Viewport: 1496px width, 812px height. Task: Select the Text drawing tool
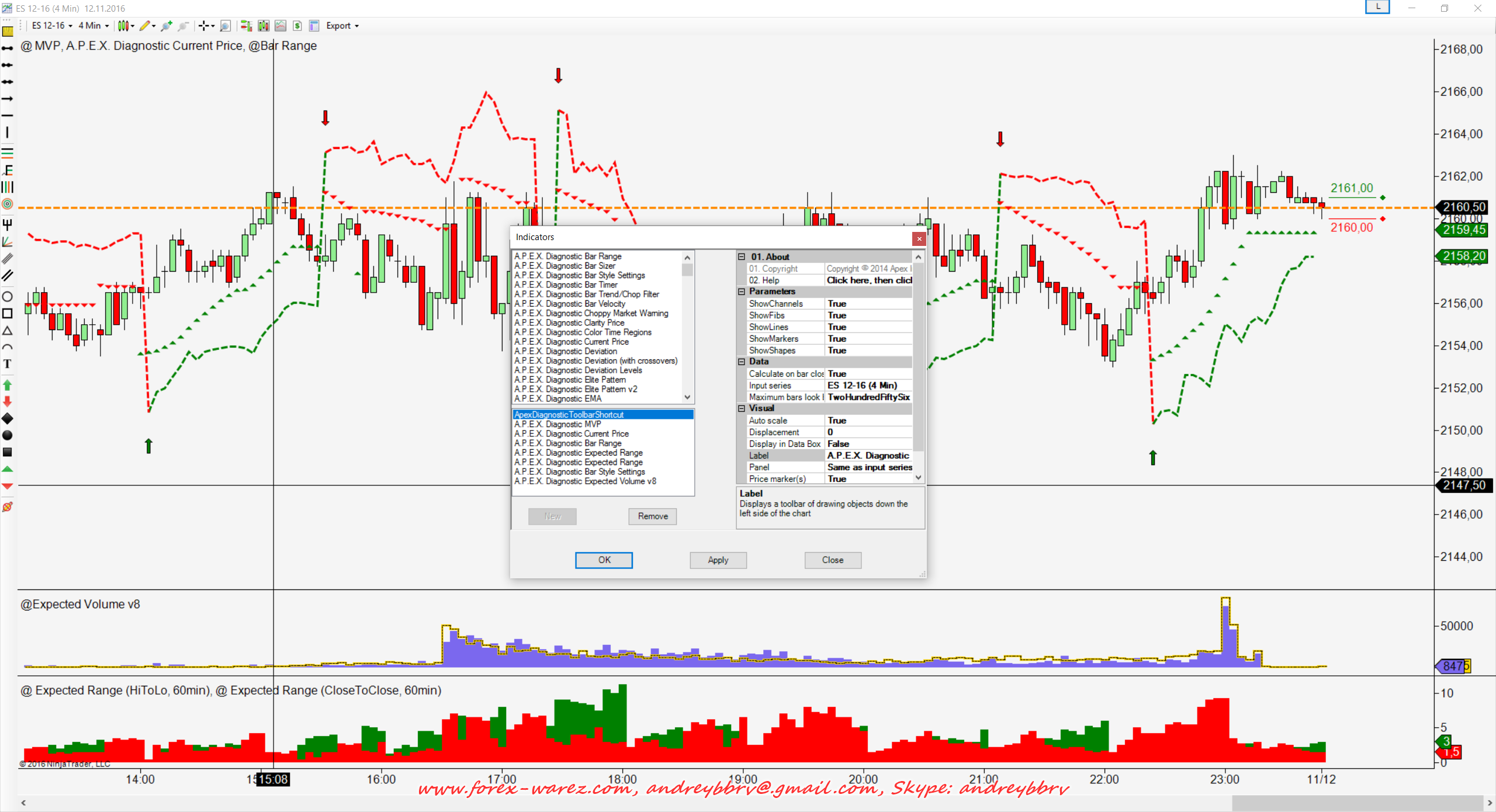[8, 364]
